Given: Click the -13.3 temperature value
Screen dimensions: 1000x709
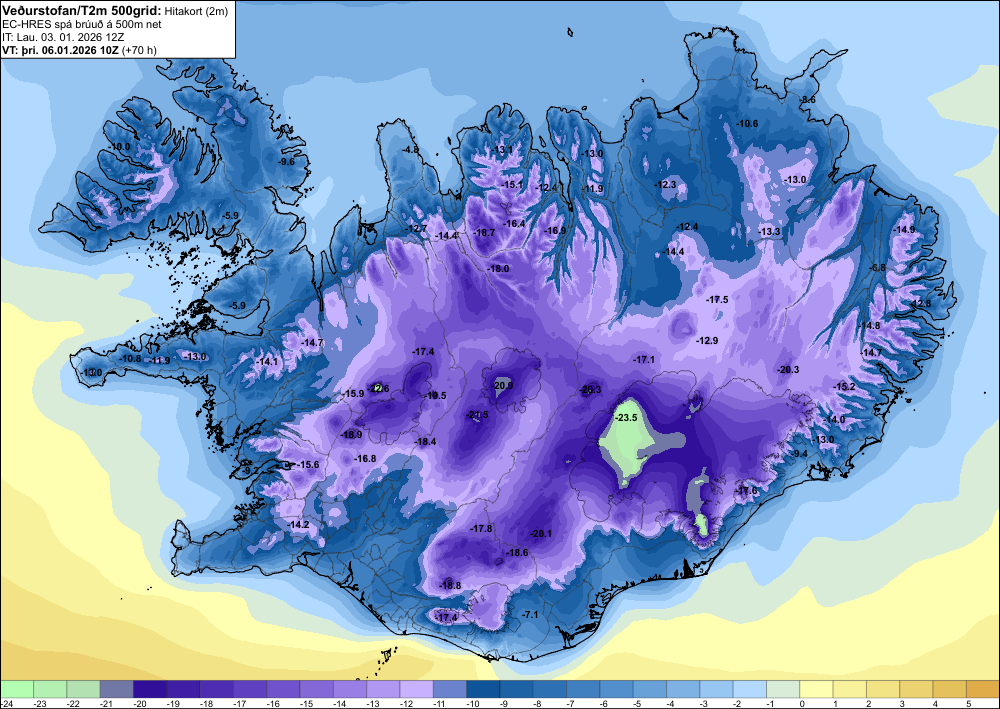Looking at the screenshot, I should coord(769,231).
